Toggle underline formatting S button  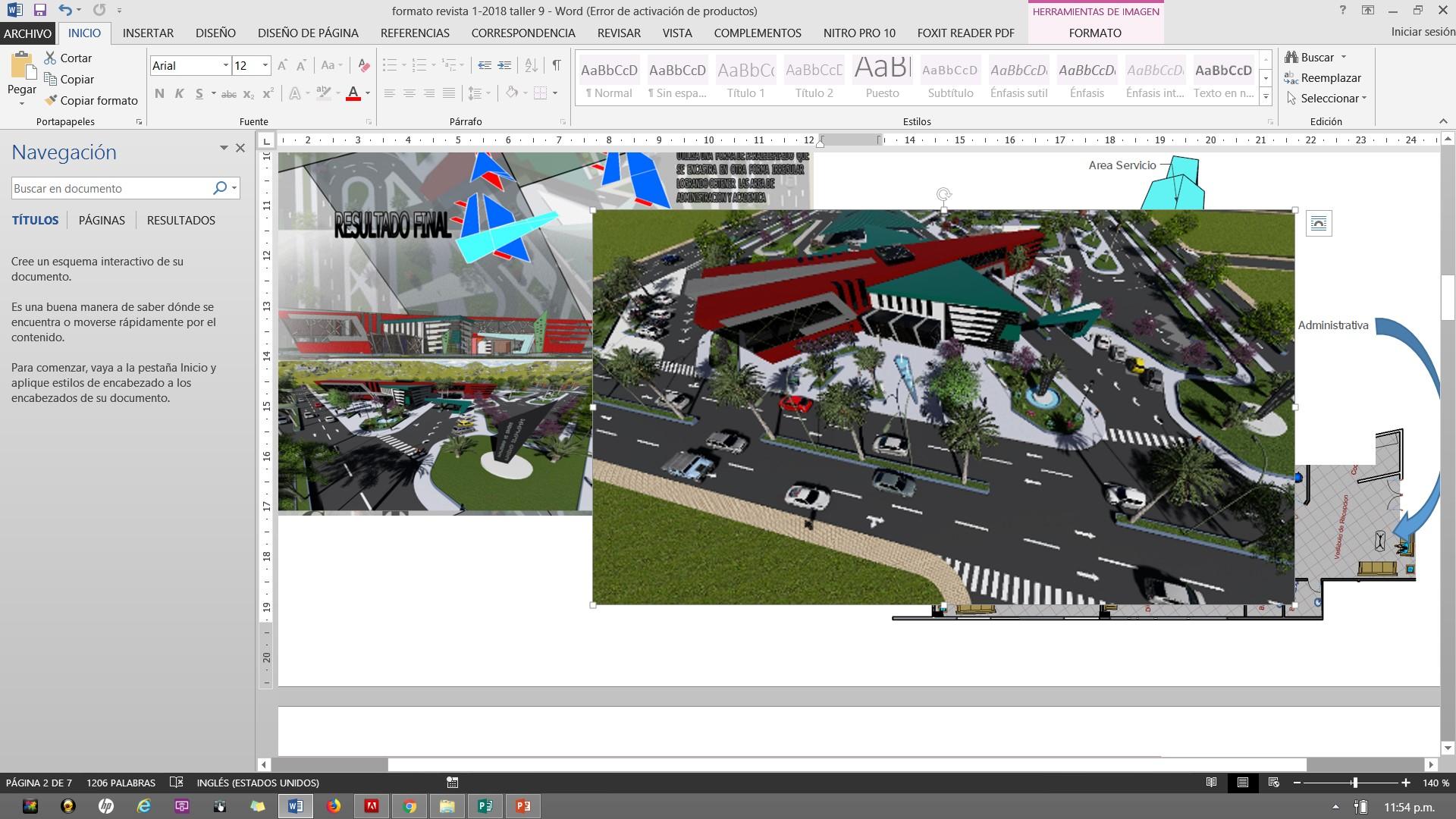click(x=199, y=93)
